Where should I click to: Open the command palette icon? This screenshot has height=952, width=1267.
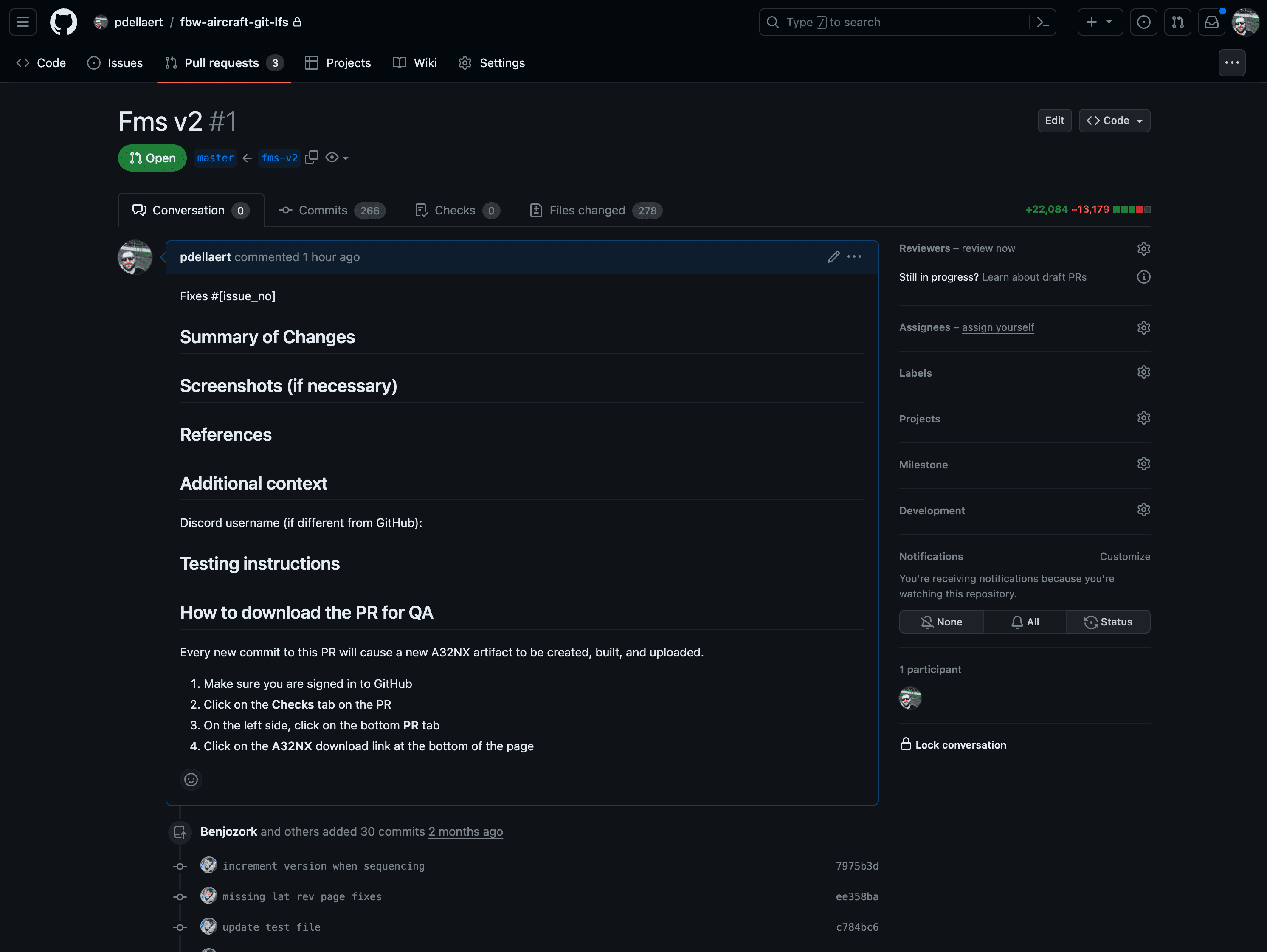[x=1042, y=22]
